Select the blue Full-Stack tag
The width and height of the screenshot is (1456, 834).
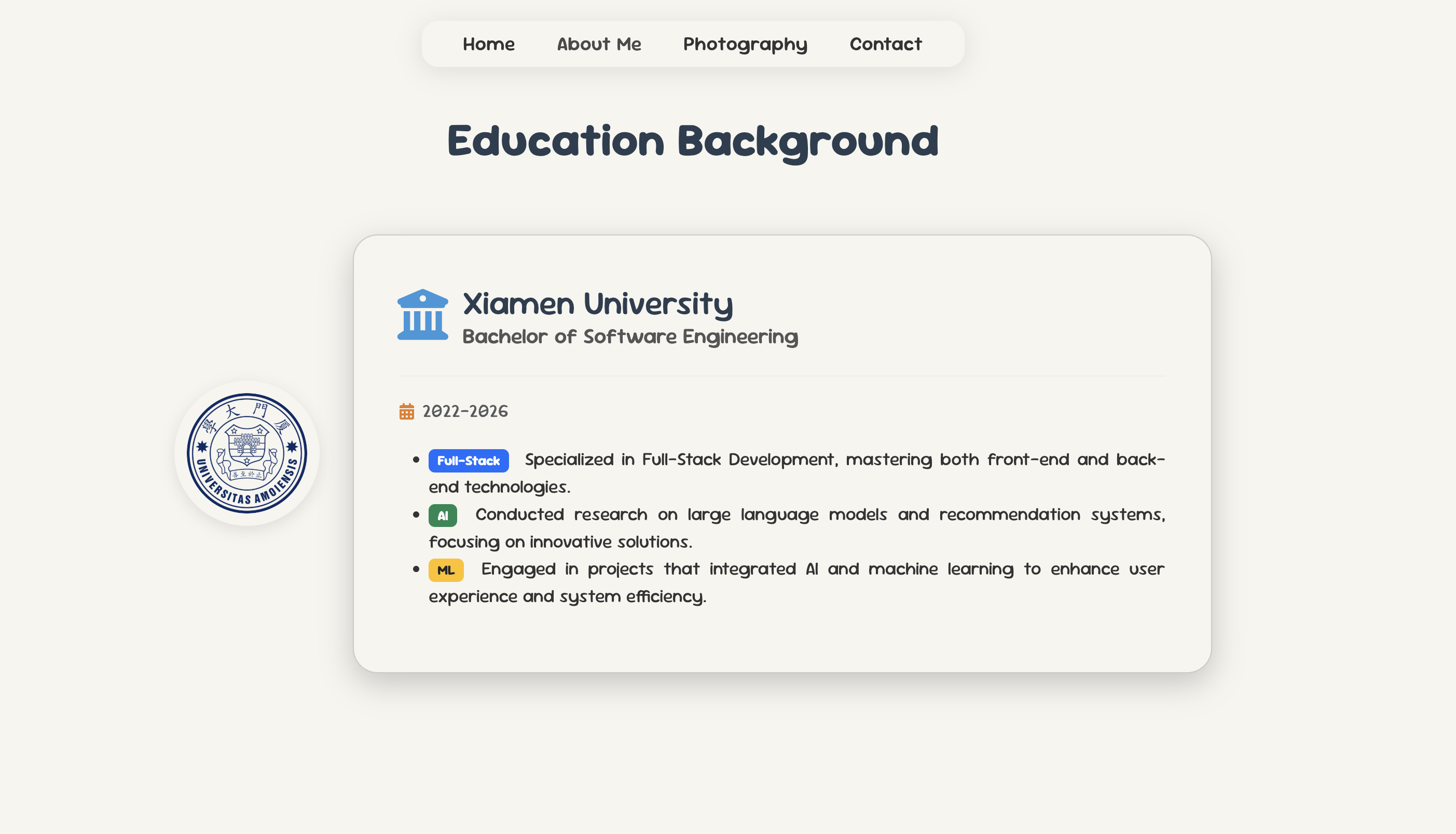[468, 461]
